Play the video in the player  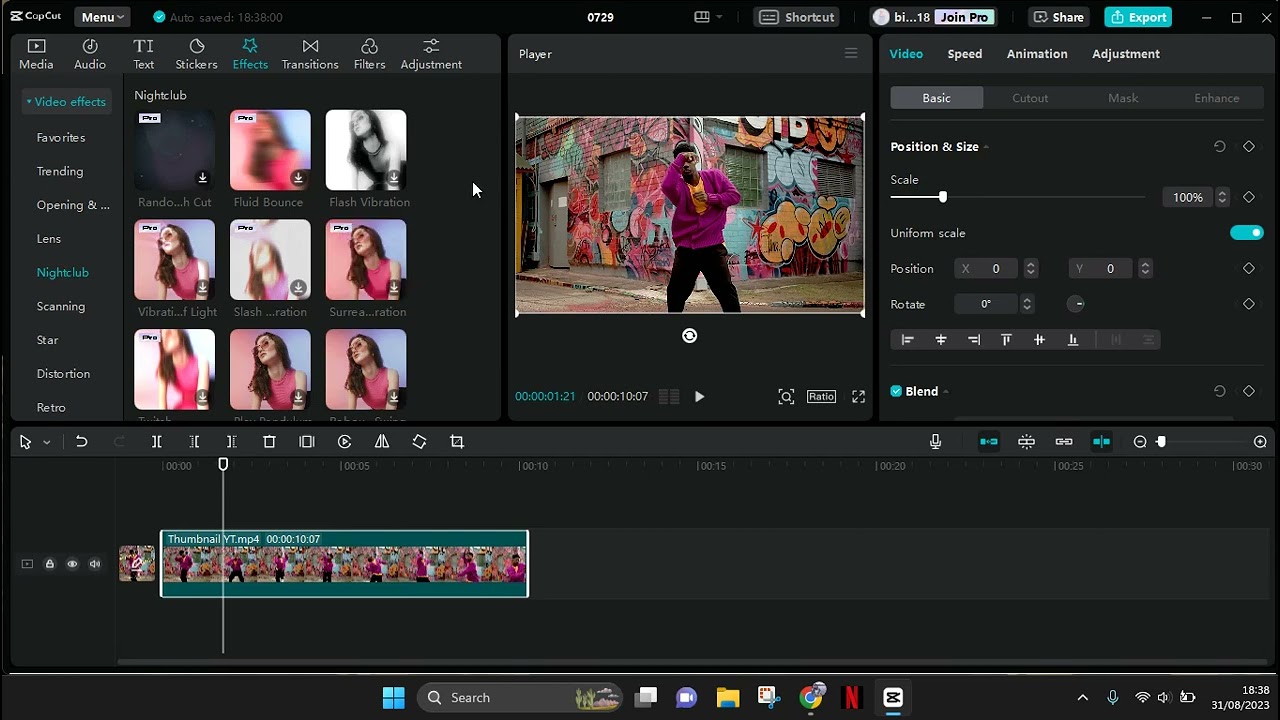(x=699, y=397)
